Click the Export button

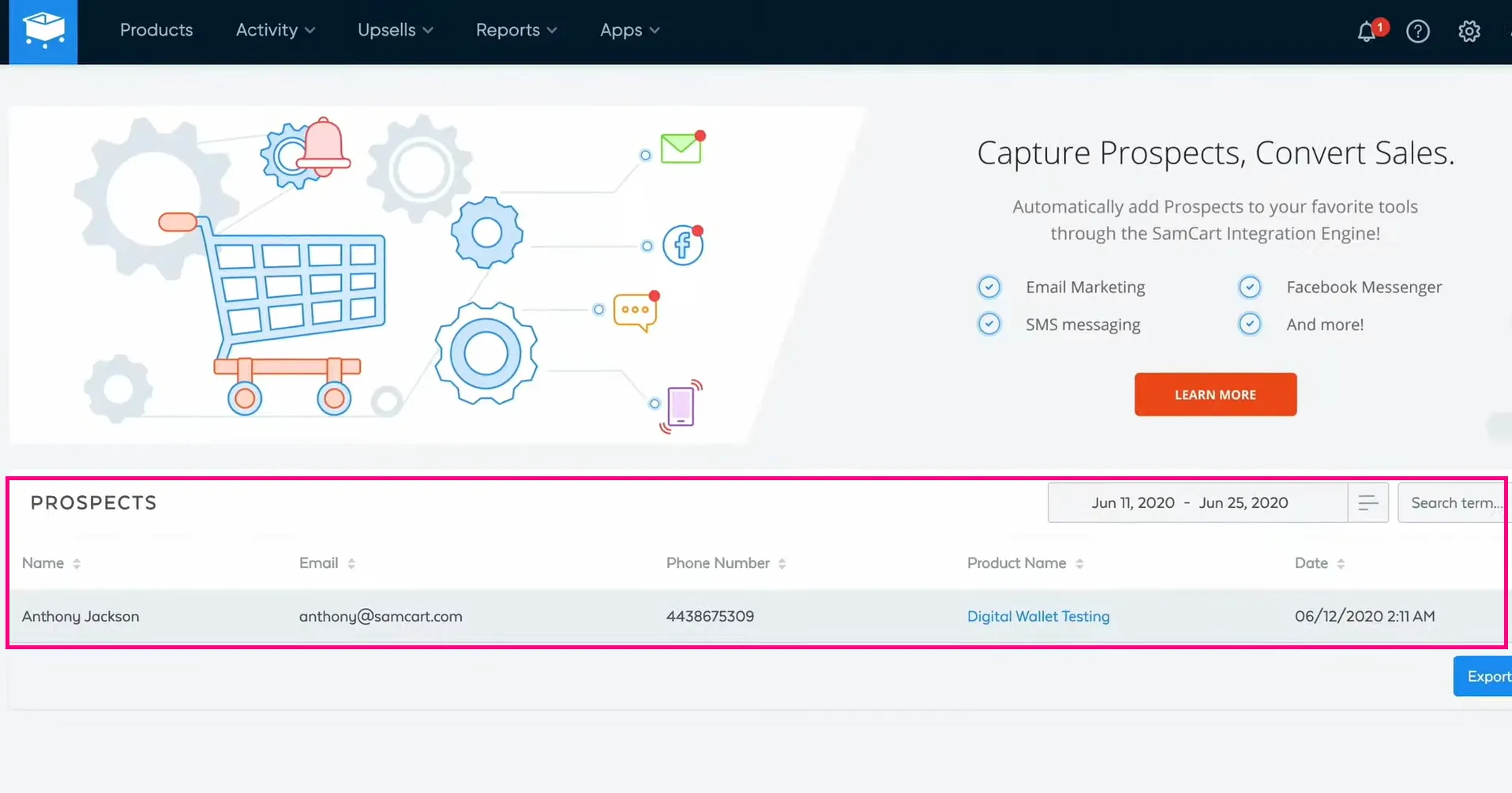(1483, 676)
